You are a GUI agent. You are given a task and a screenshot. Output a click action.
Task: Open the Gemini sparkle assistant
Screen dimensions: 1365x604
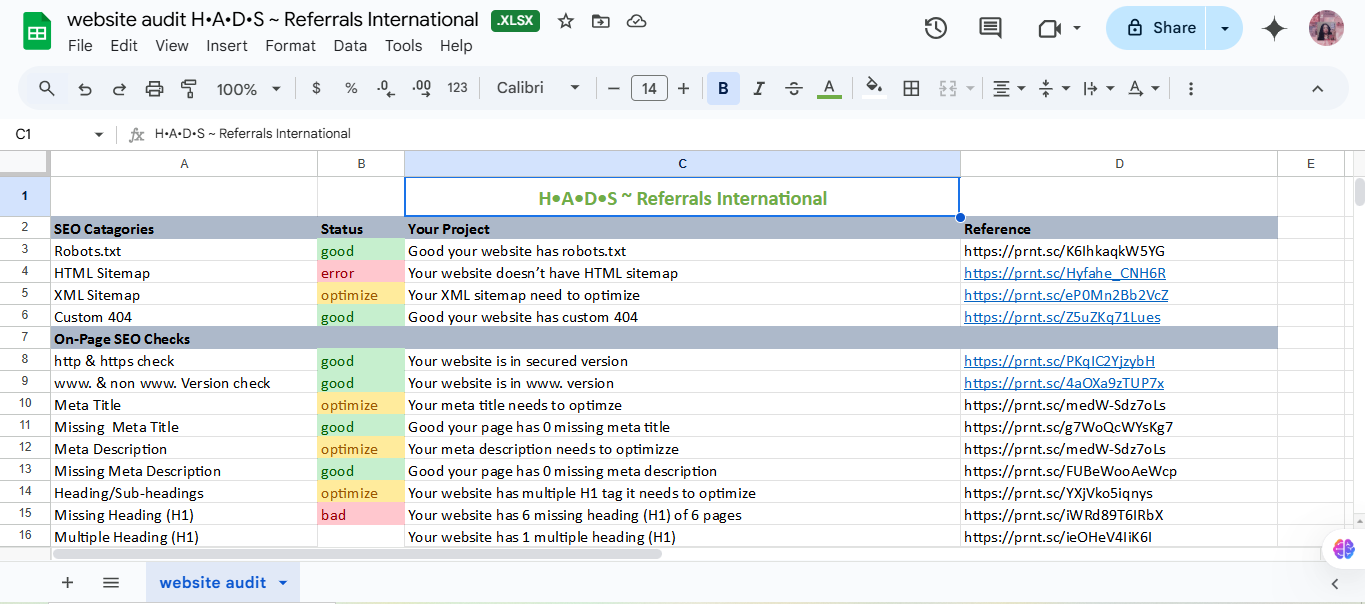(1274, 28)
